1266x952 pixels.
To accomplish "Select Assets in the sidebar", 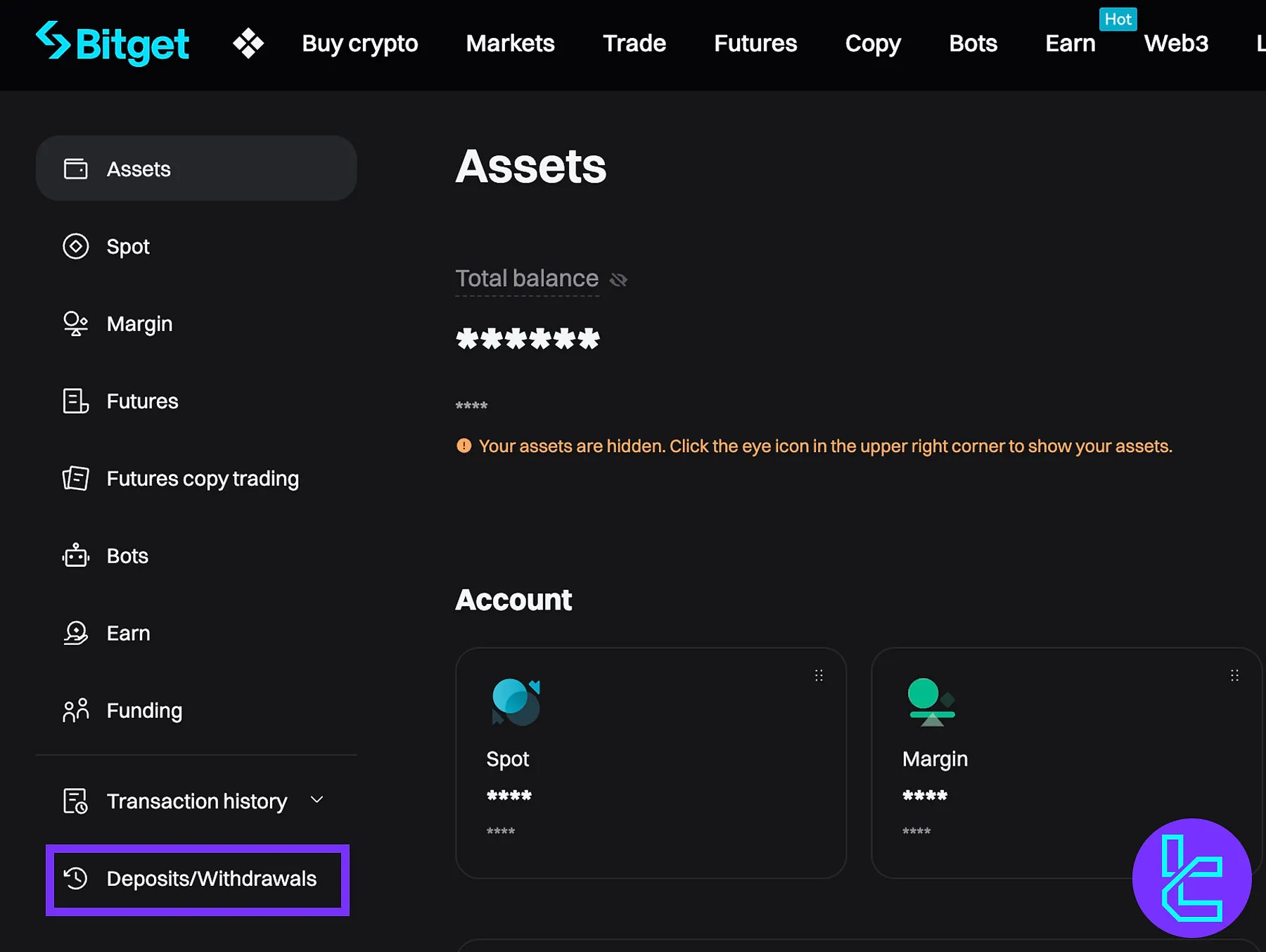I will [x=196, y=168].
